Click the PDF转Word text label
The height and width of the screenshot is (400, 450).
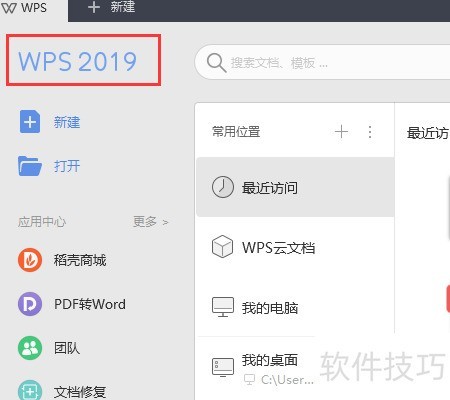click(x=90, y=304)
